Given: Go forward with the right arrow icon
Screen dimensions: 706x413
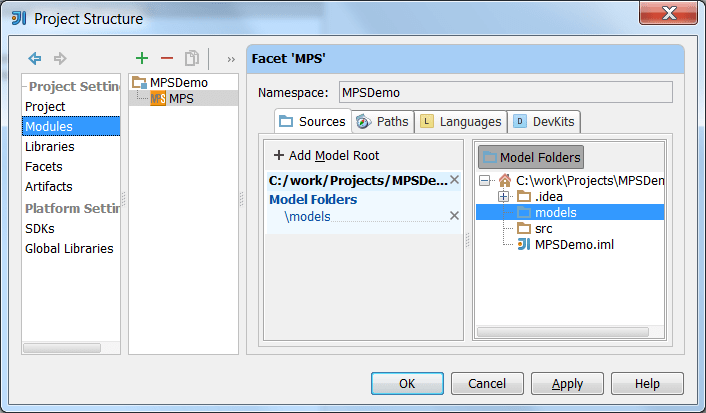Looking at the screenshot, I should [60, 58].
